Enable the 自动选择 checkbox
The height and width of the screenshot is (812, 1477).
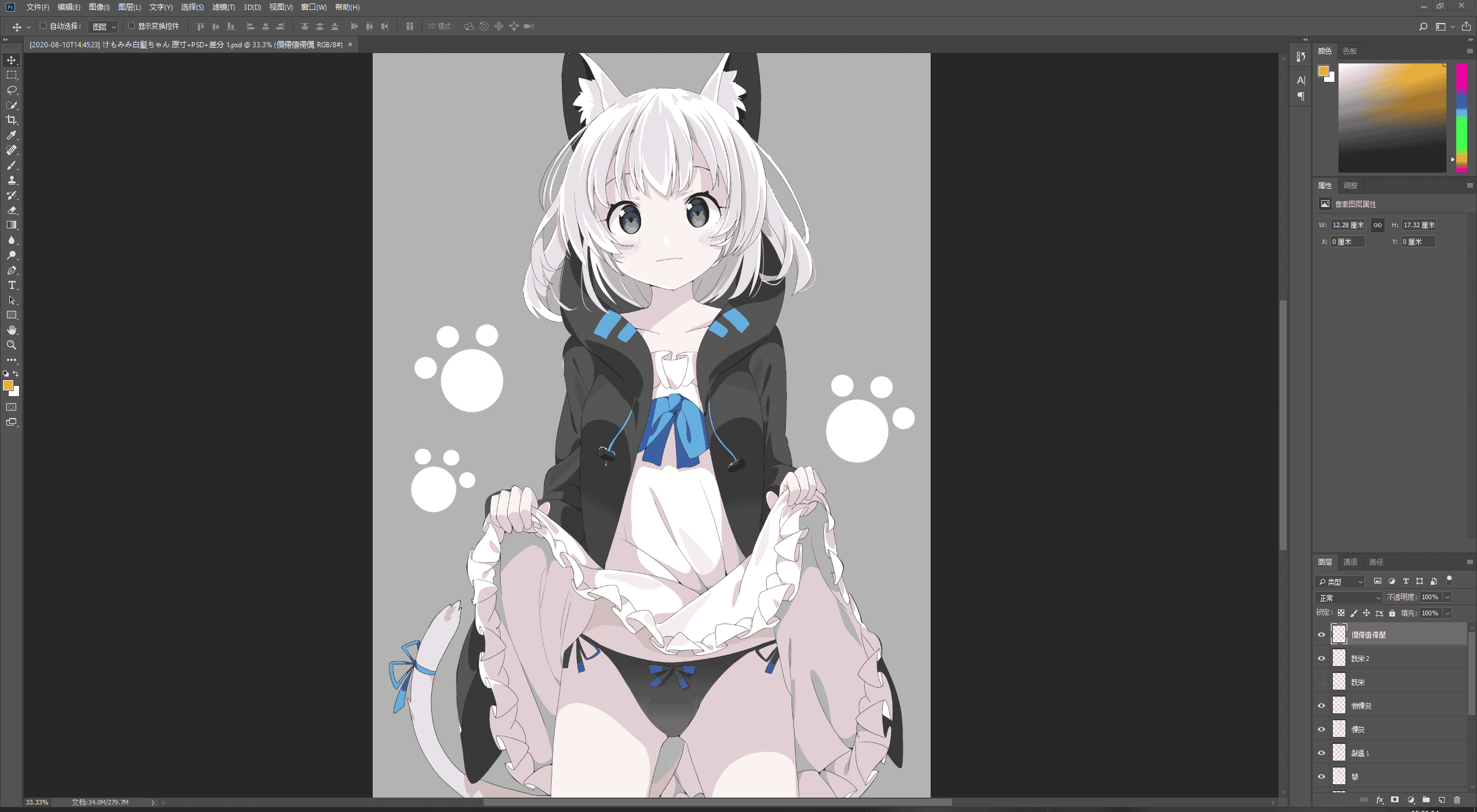tap(43, 26)
